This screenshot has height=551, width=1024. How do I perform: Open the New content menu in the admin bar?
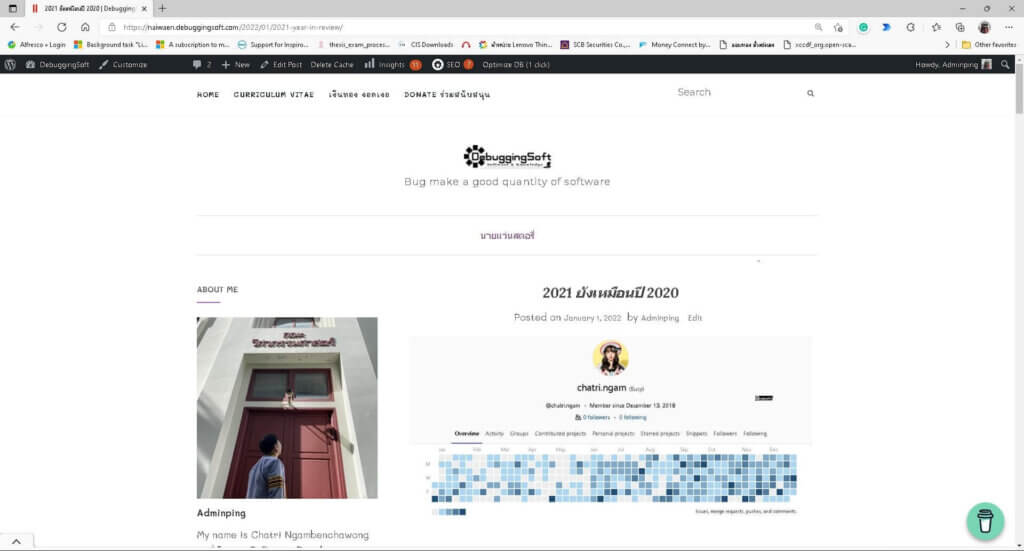click(x=236, y=65)
